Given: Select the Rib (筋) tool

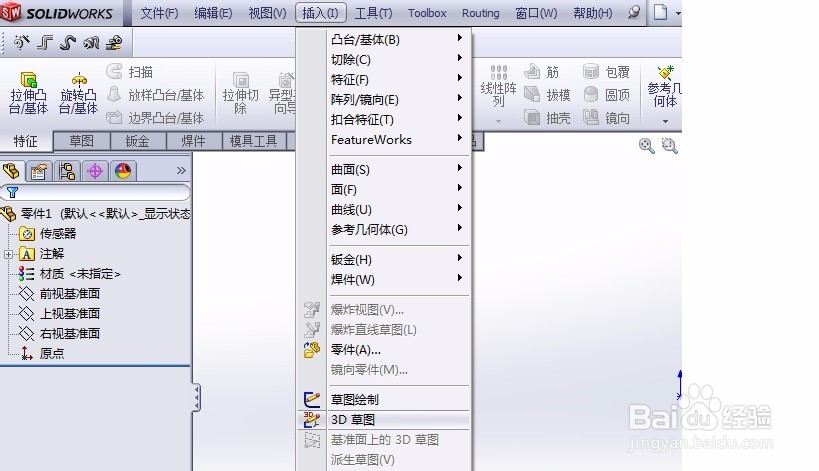Looking at the screenshot, I should tap(541, 72).
